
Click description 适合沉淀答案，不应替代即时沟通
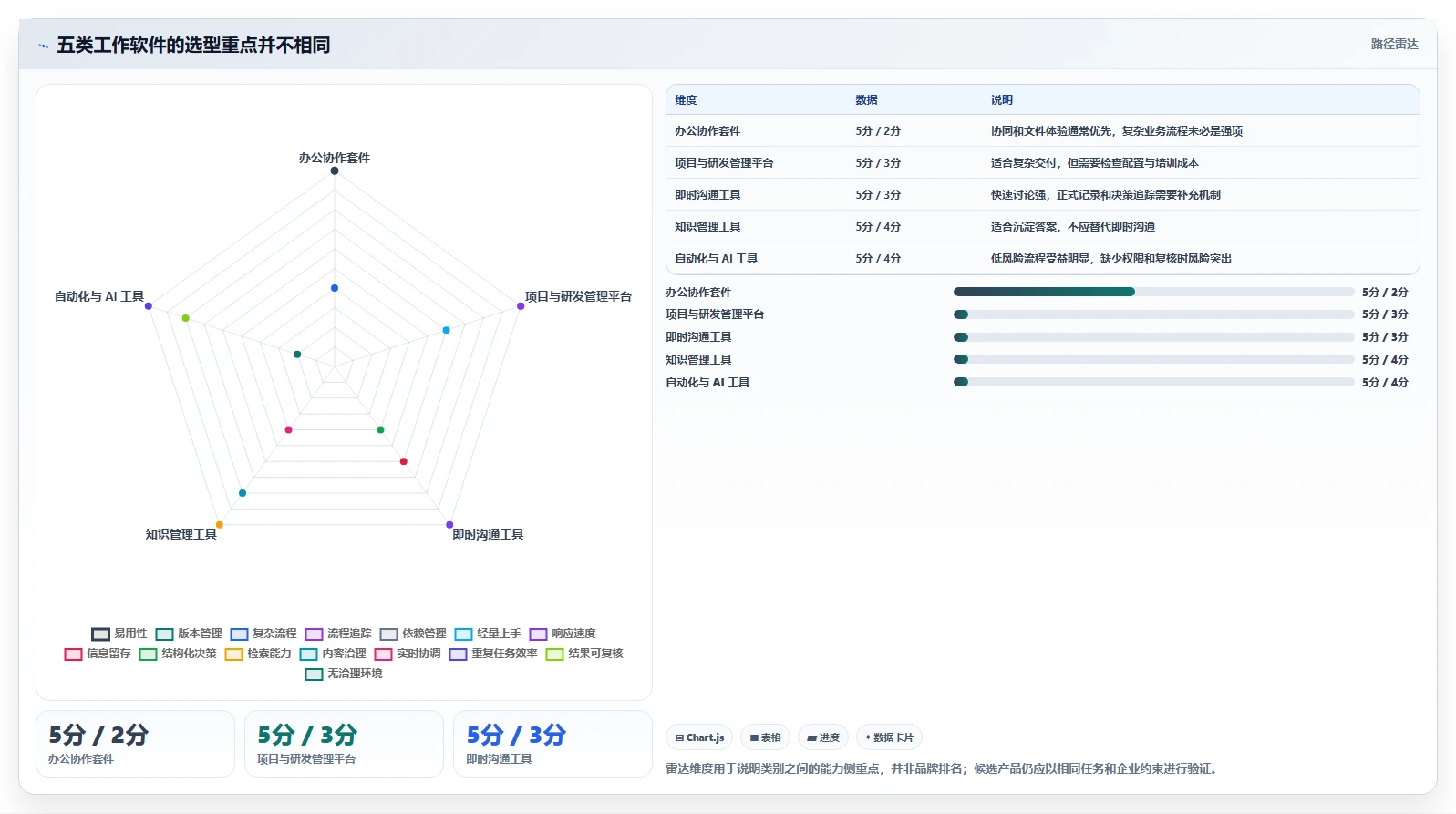pyautogui.click(x=1073, y=227)
